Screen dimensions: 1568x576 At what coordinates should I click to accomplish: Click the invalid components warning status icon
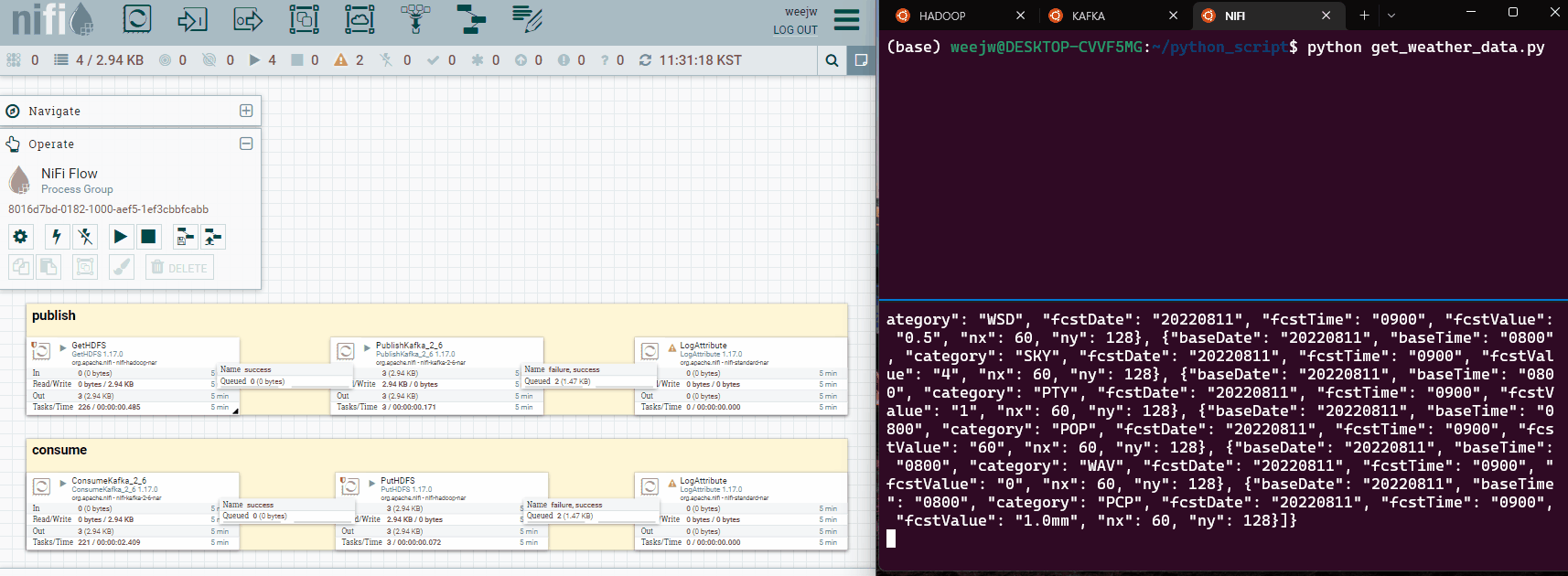340,60
